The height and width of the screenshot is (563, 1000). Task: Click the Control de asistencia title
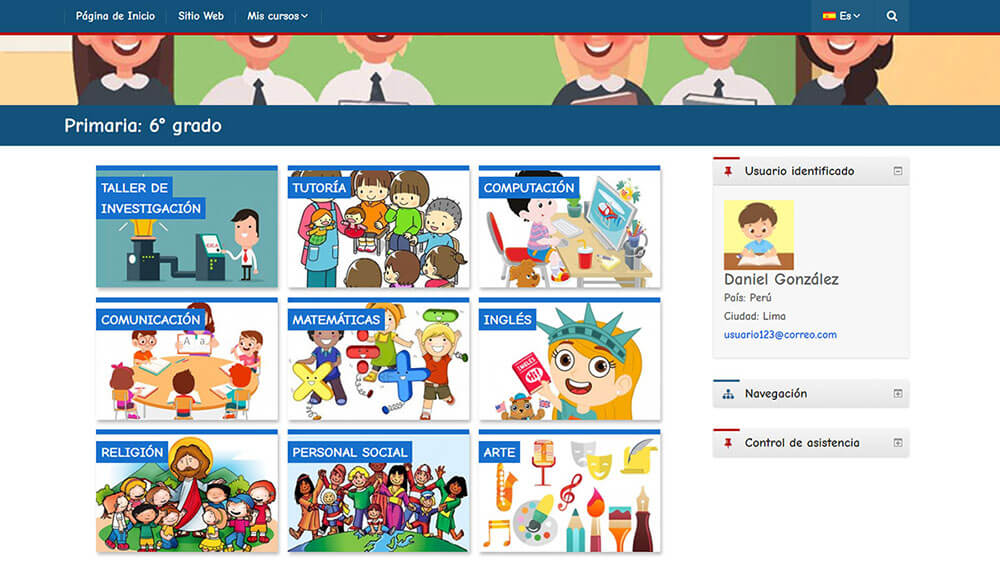point(802,442)
